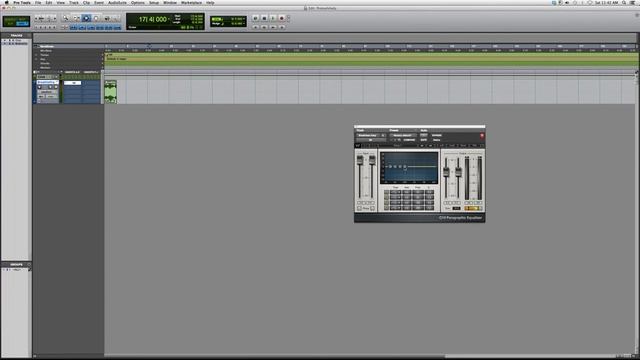Open the Help menu

point(210,2)
